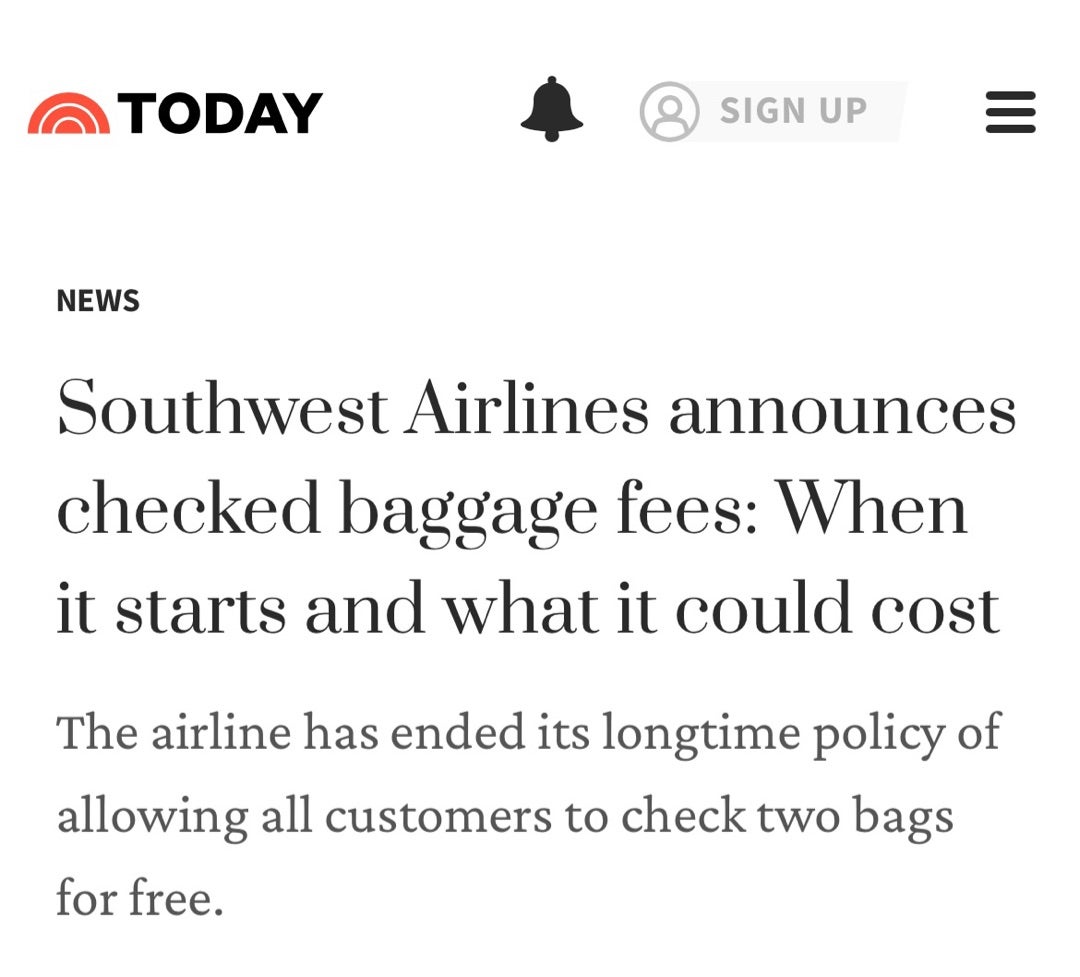This screenshot has height=977, width=1080.
Task: Open the NEWS section label
Action: (98, 301)
